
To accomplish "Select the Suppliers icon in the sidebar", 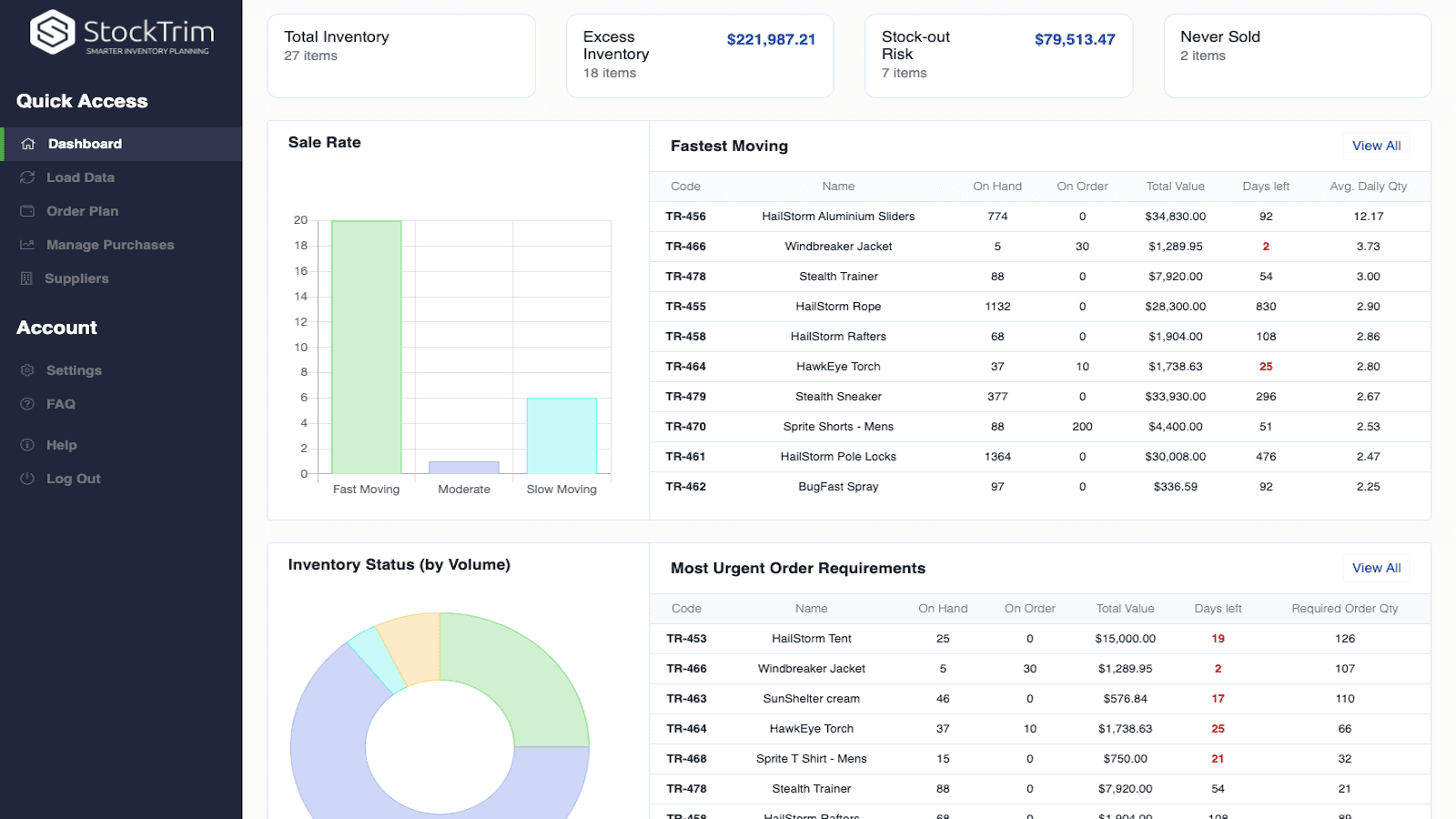I will pyautogui.click(x=26, y=278).
